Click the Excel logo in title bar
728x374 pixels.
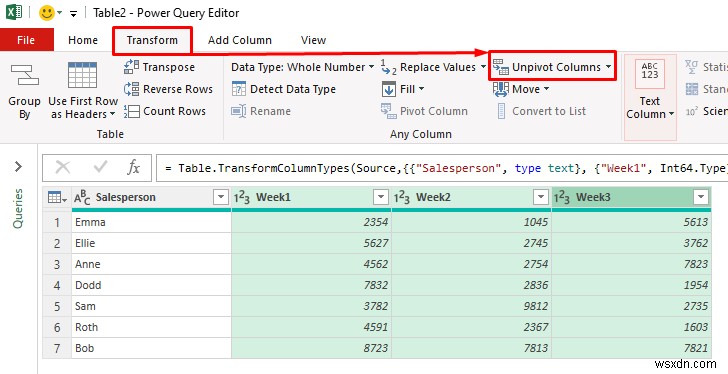click(x=14, y=12)
